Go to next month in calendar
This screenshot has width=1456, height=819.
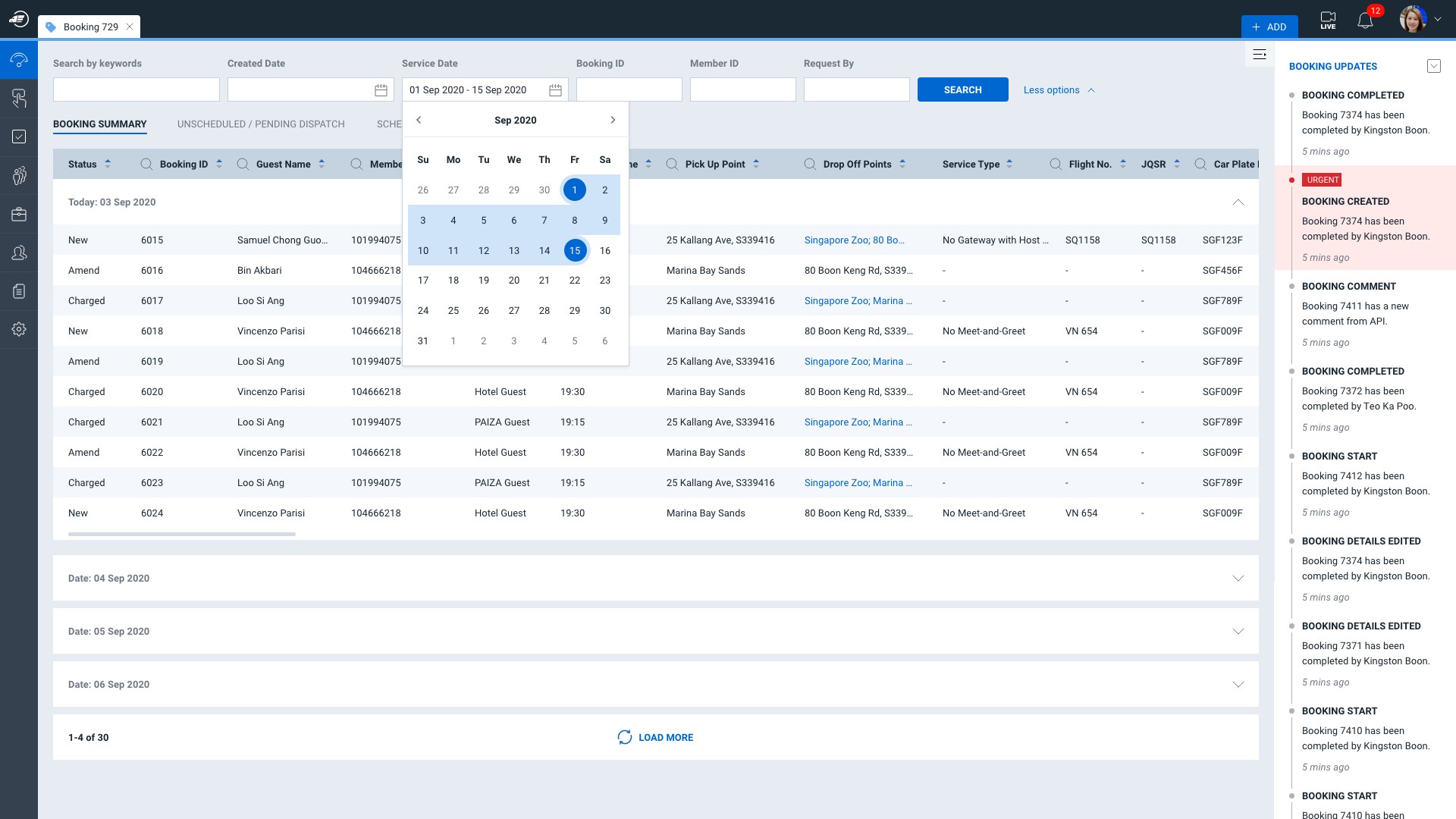point(613,120)
